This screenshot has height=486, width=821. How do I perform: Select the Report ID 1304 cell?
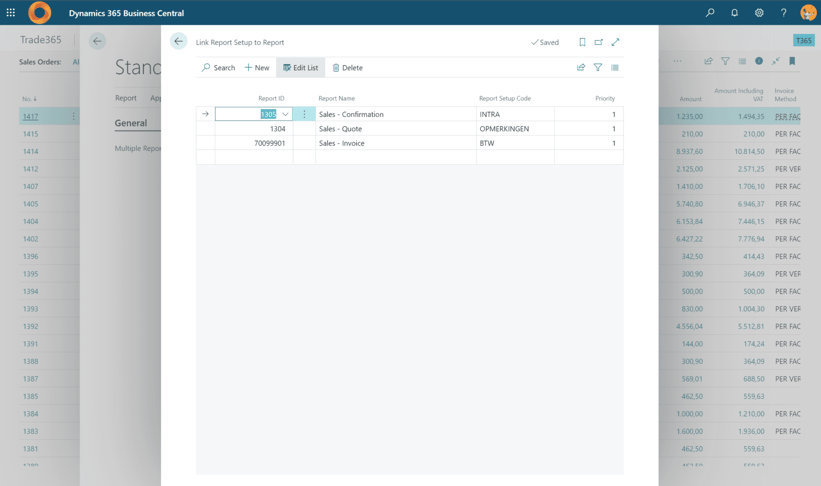[x=254, y=129]
